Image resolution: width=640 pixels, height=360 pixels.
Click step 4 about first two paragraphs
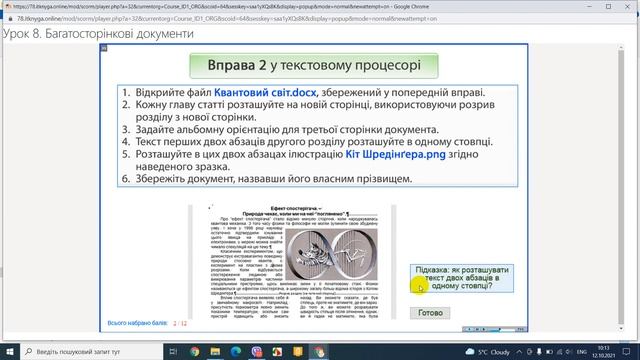314,142
